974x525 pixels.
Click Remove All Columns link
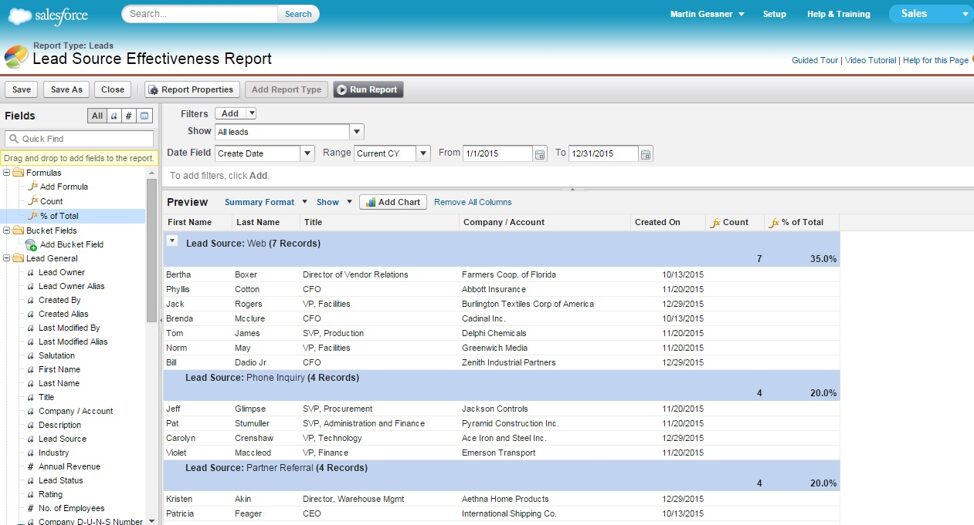click(x=473, y=203)
